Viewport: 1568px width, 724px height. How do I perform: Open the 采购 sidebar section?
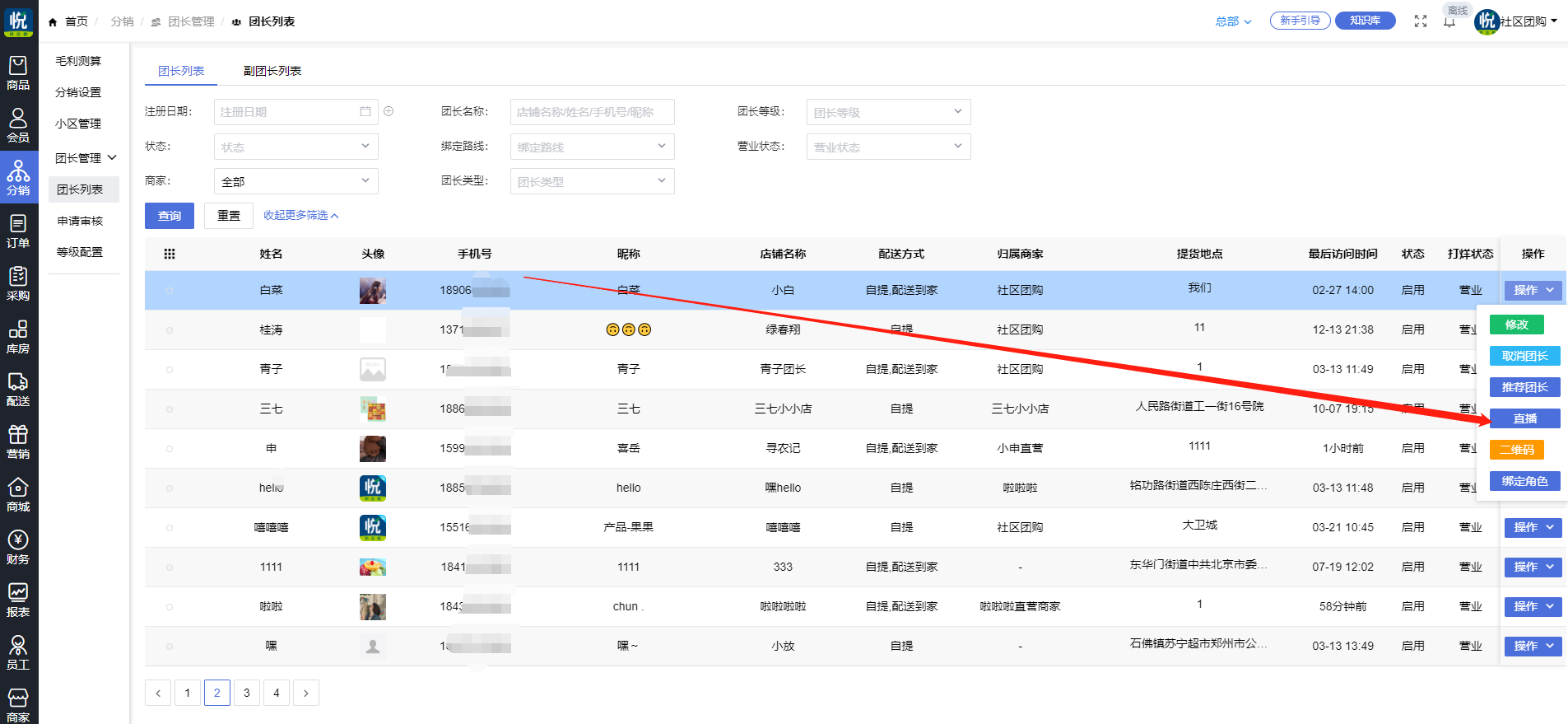(x=18, y=284)
